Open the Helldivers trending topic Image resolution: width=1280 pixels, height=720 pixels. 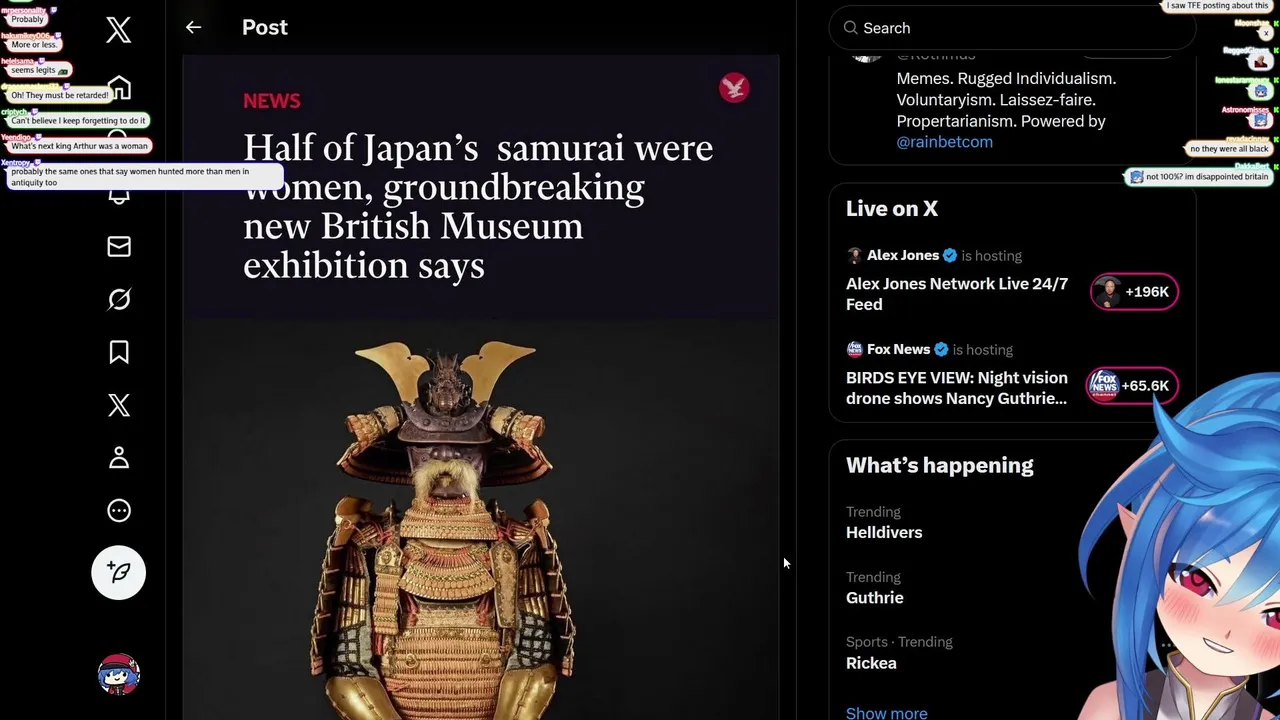click(x=884, y=532)
